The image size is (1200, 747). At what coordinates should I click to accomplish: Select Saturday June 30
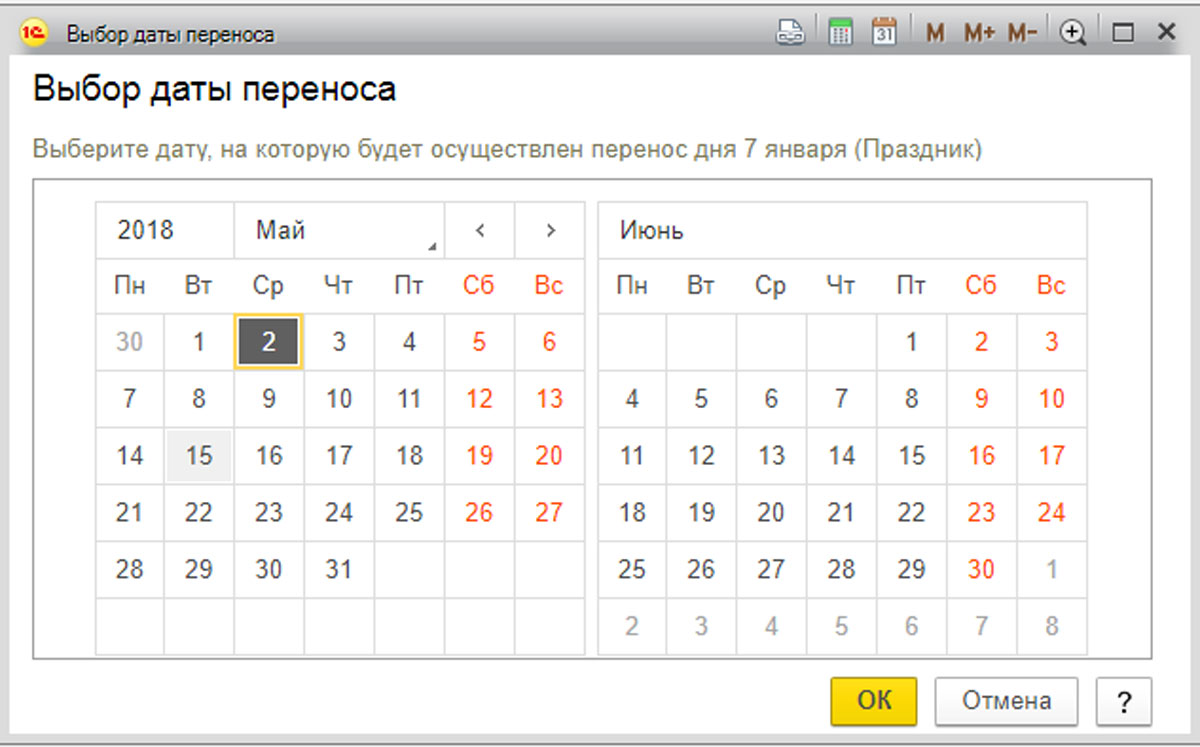(981, 570)
